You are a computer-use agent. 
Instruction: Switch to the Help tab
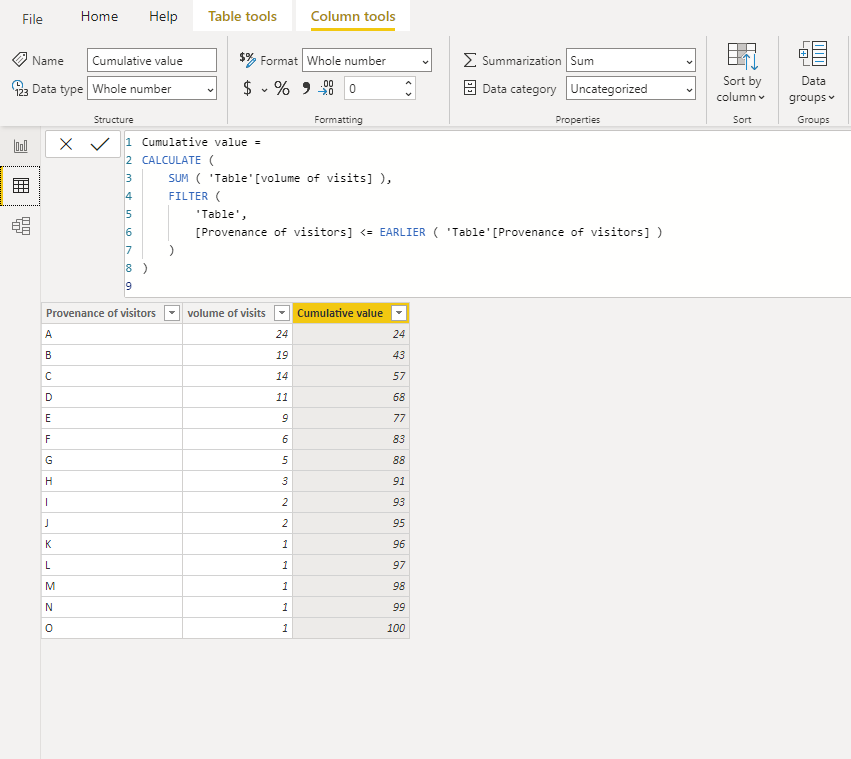pos(163,16)
